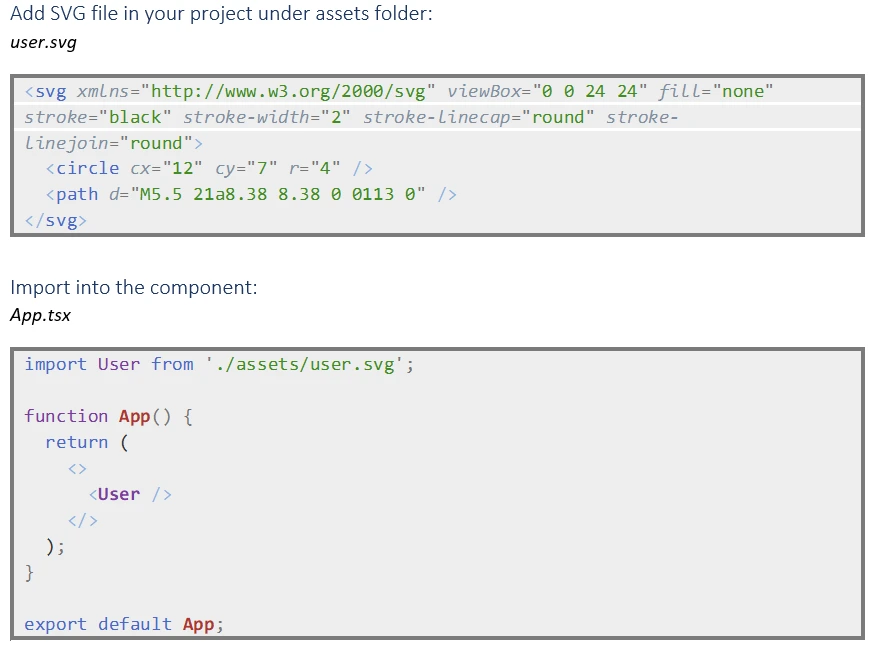Click the circle element line
Image resolution: width=872 pixels, height=652 pixels.
coord(209,169)
